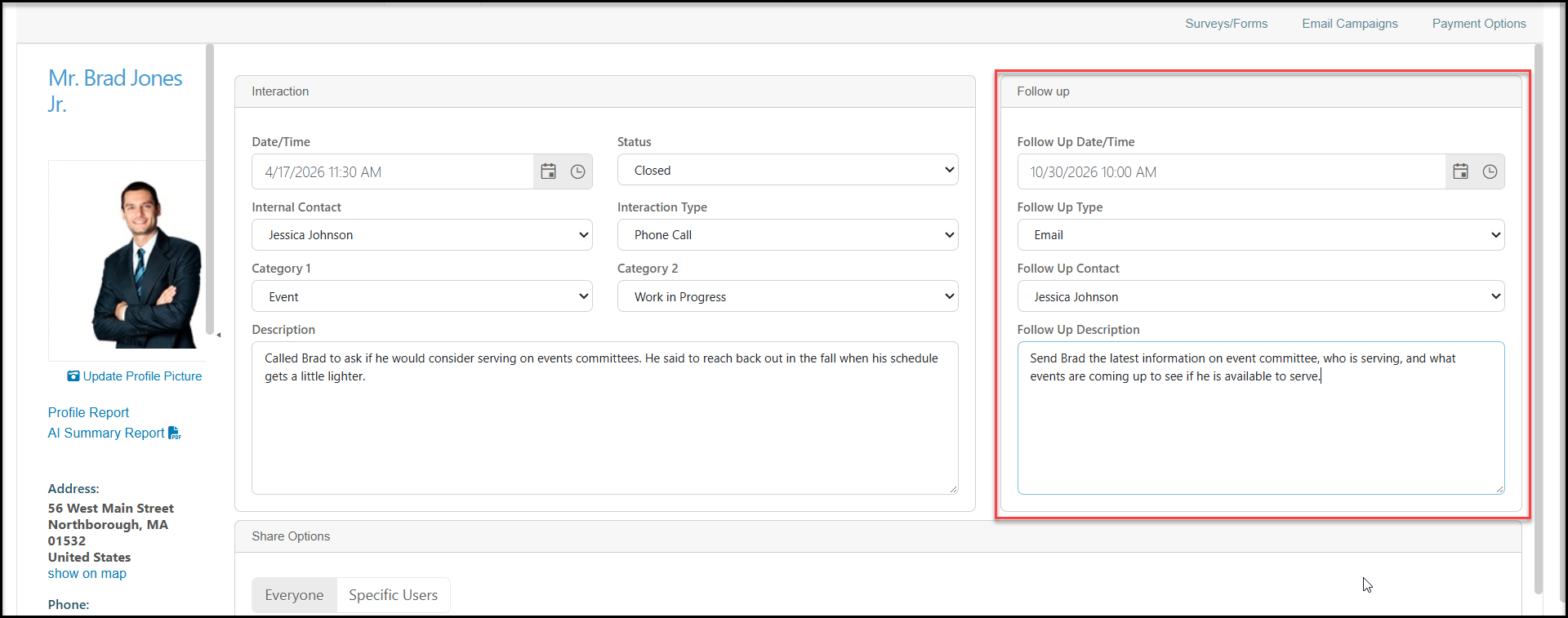Viewport: 1568px width, 618px height.
Task: Click the Share Options panel header
Action: 878,536
